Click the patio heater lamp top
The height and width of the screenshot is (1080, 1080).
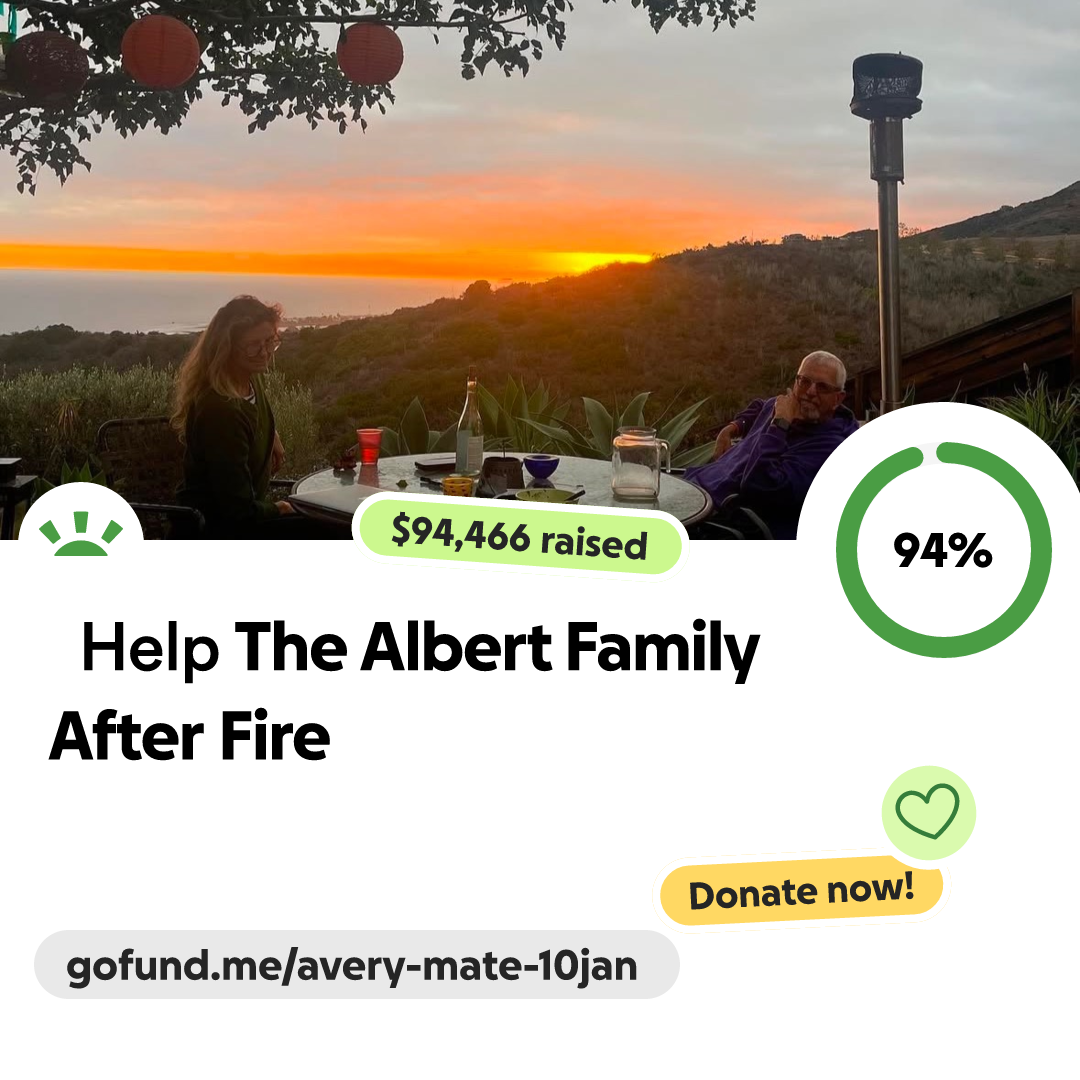point(886,86)
